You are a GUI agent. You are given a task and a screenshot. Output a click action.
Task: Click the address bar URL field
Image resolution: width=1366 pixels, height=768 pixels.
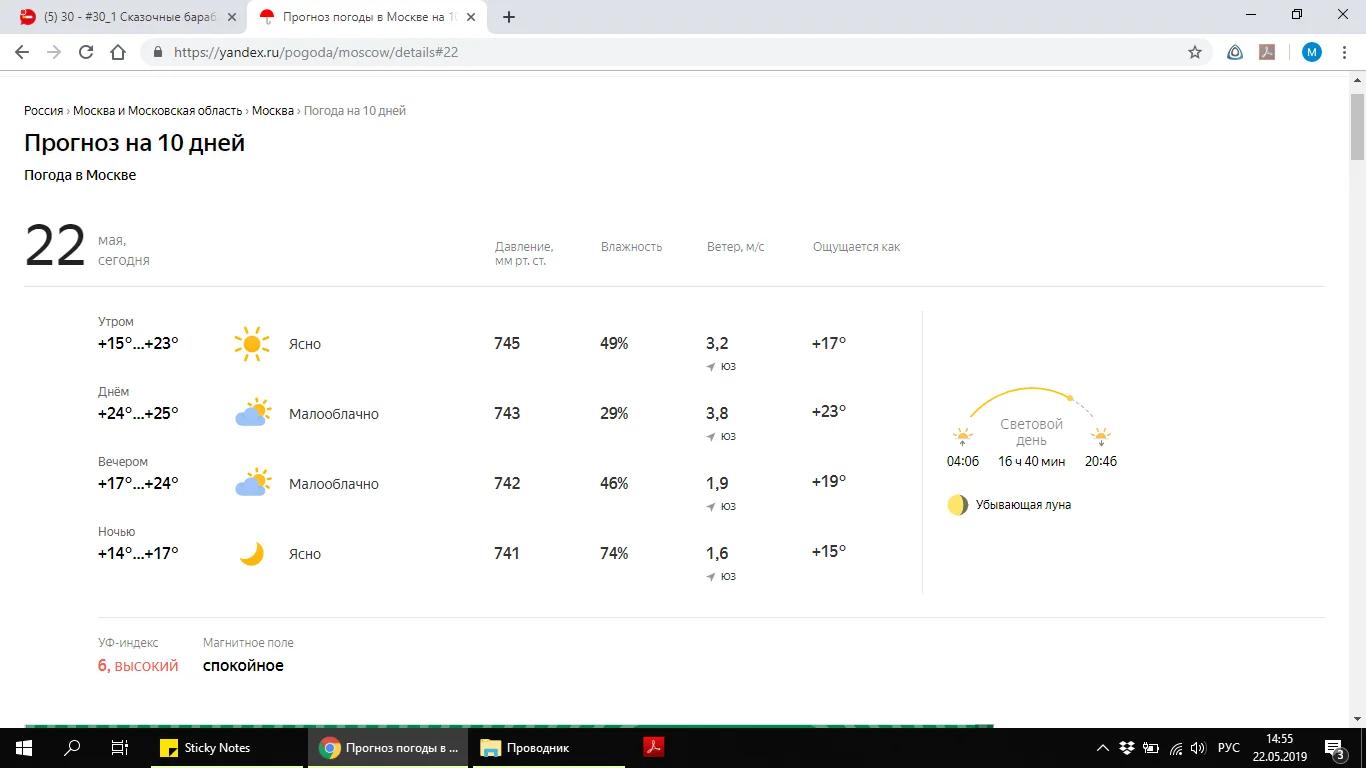coord(600,52)
